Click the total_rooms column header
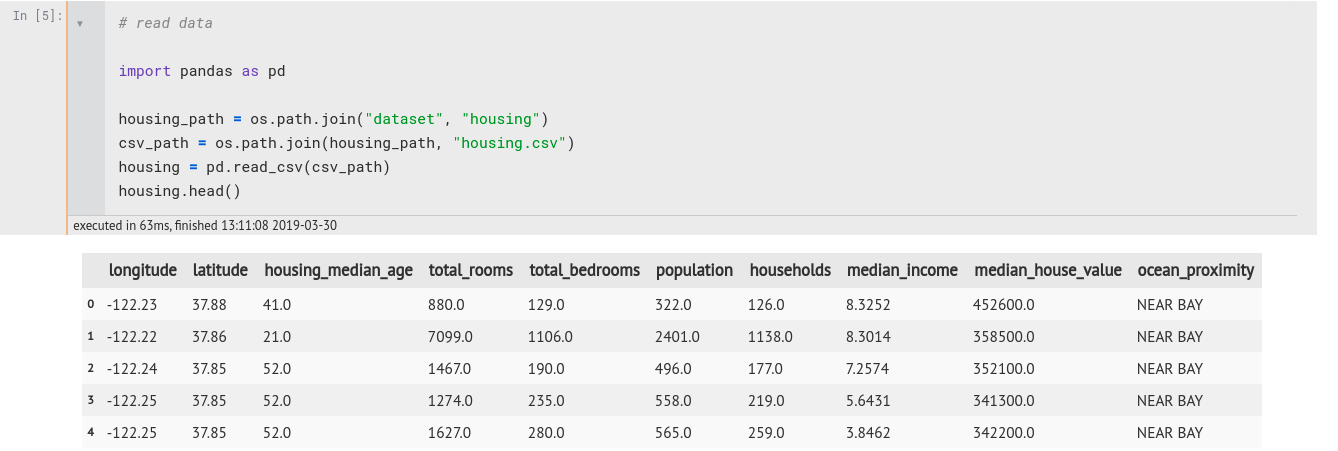 coord(471,270)
